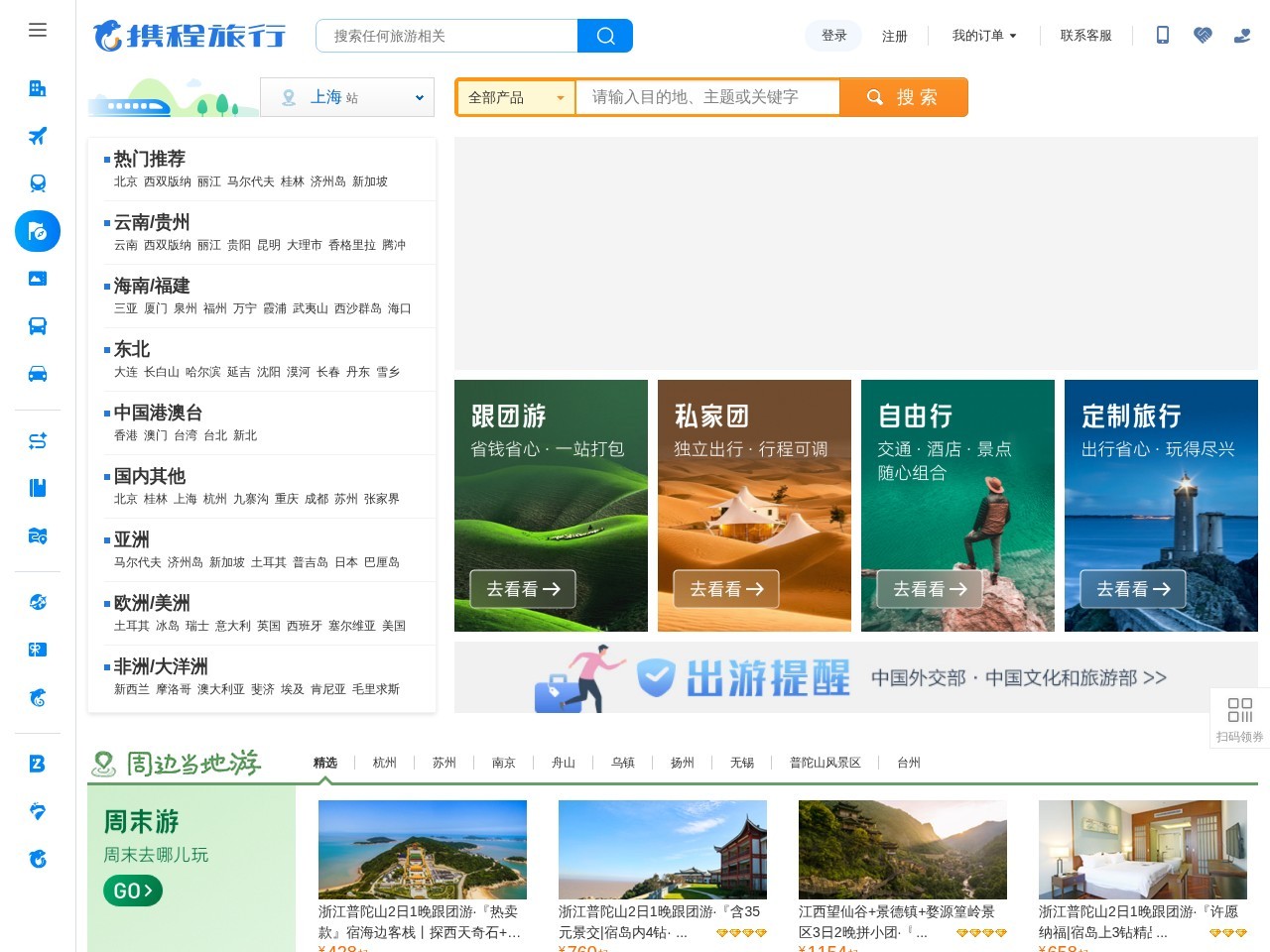Image resolution: width=1270 pixels, height=952 pixels.
Task: Open the train tickets icon in sidebar
Action: click(x=37, y=182)
